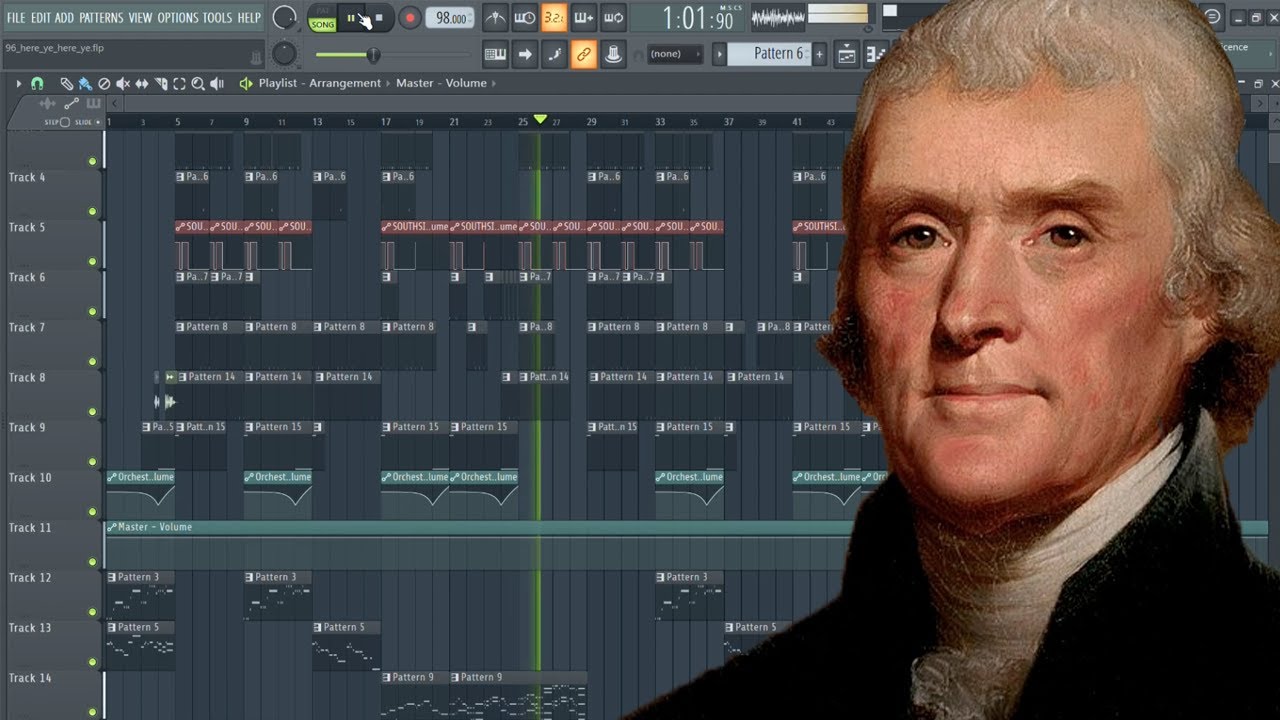Toggle the orange link (multilink) icon
This screenshot has width=1280, height=720.
[x=584, y=55]
